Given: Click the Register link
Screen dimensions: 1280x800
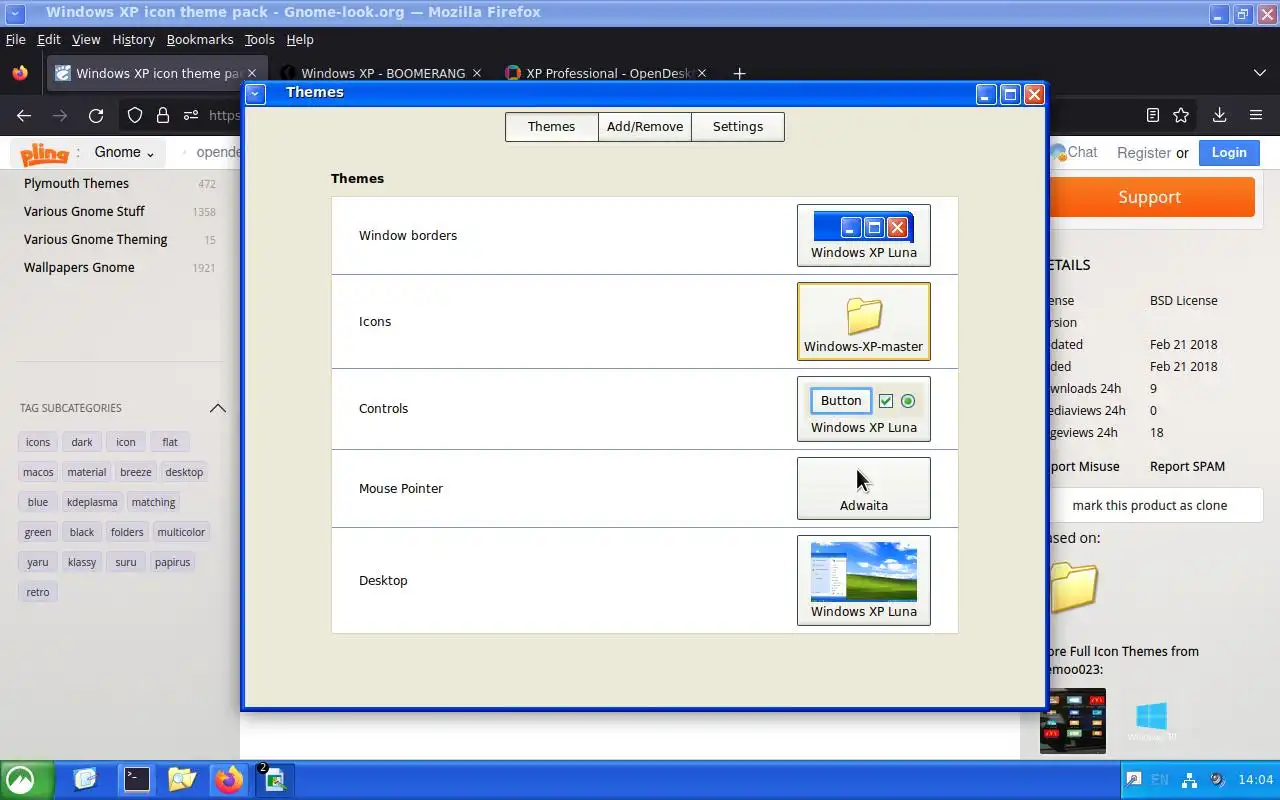Looking at the screenshot, I should point(1143,153).
